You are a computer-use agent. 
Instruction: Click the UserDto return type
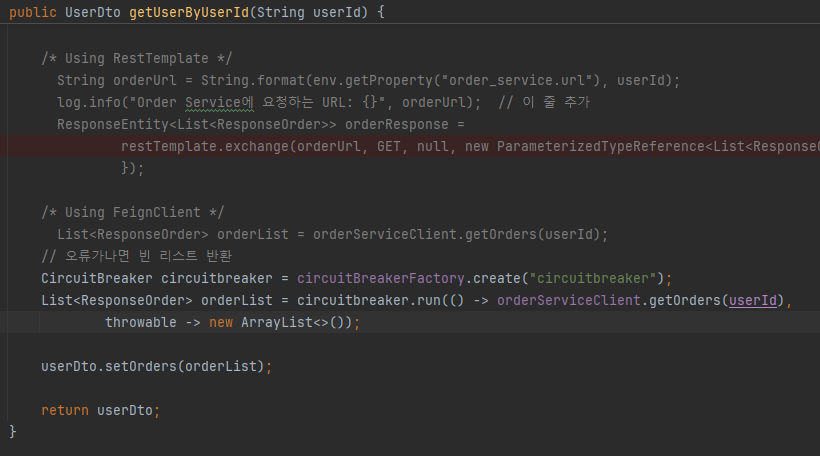coord(93,12)
